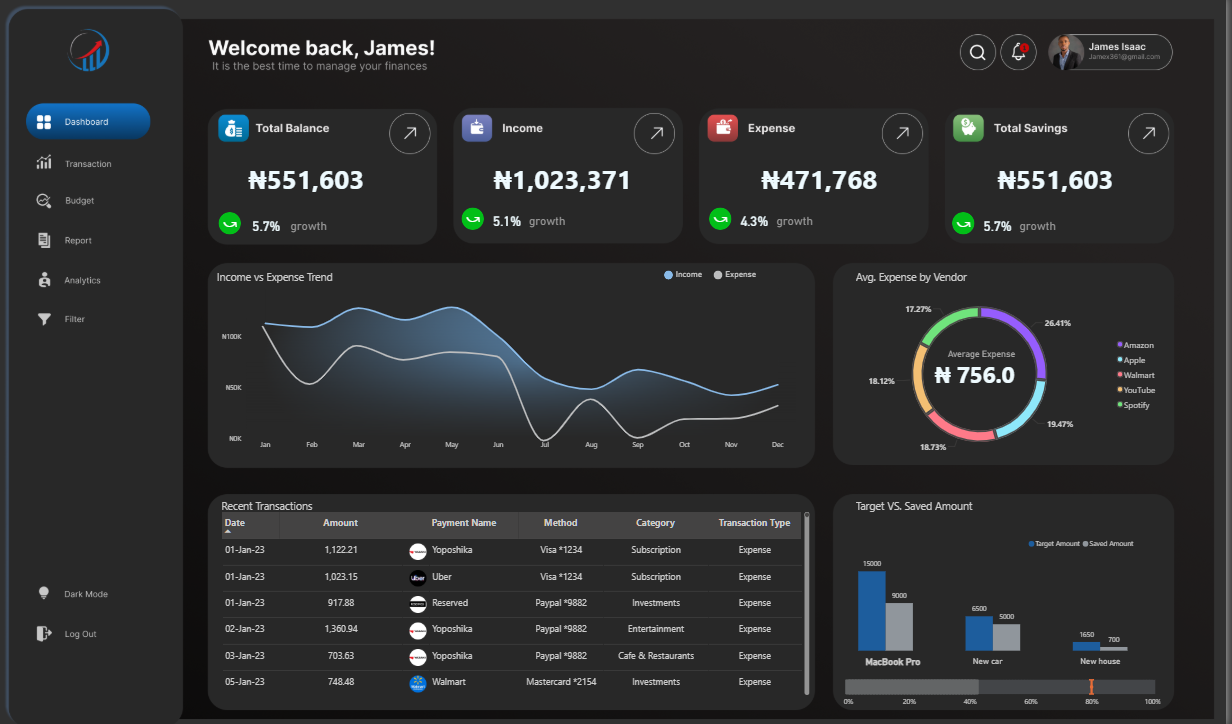Open the Income card arrow button
The height and width of the screenshot is (724, 1232).
tap(655, 133)
